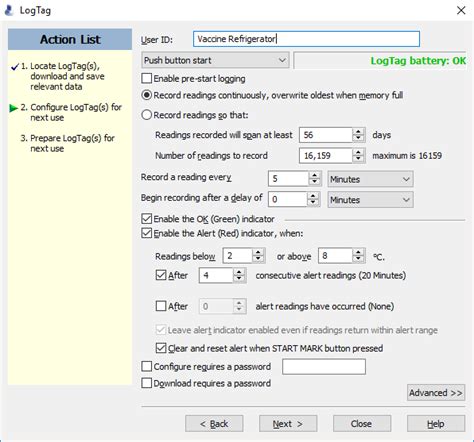Click the "maximum is 16159" text
474x442 pixels.
point(407,156)
